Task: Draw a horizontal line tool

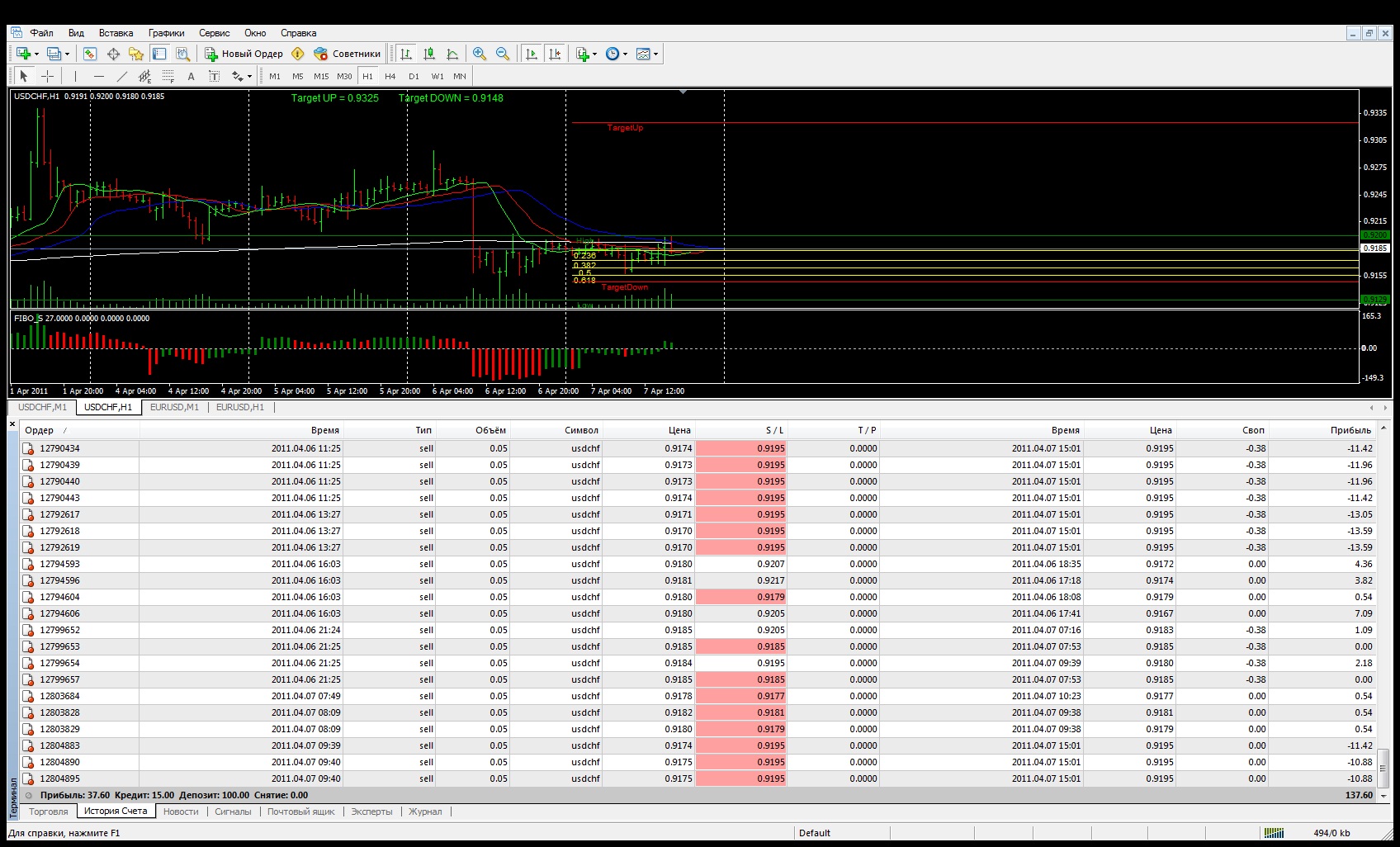Action: tap(99, 76)
